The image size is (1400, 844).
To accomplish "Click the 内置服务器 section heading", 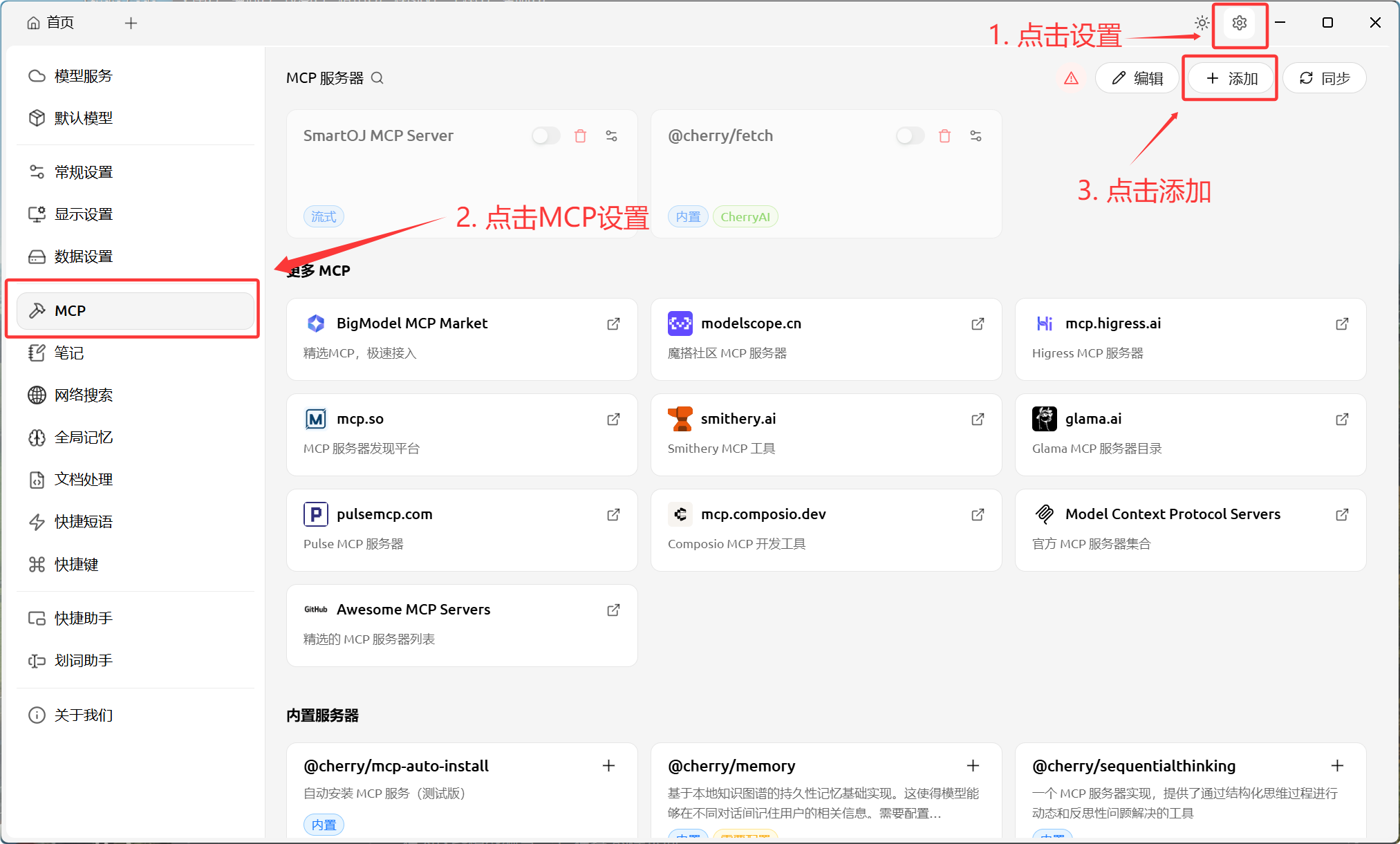I will coord(323,715).
